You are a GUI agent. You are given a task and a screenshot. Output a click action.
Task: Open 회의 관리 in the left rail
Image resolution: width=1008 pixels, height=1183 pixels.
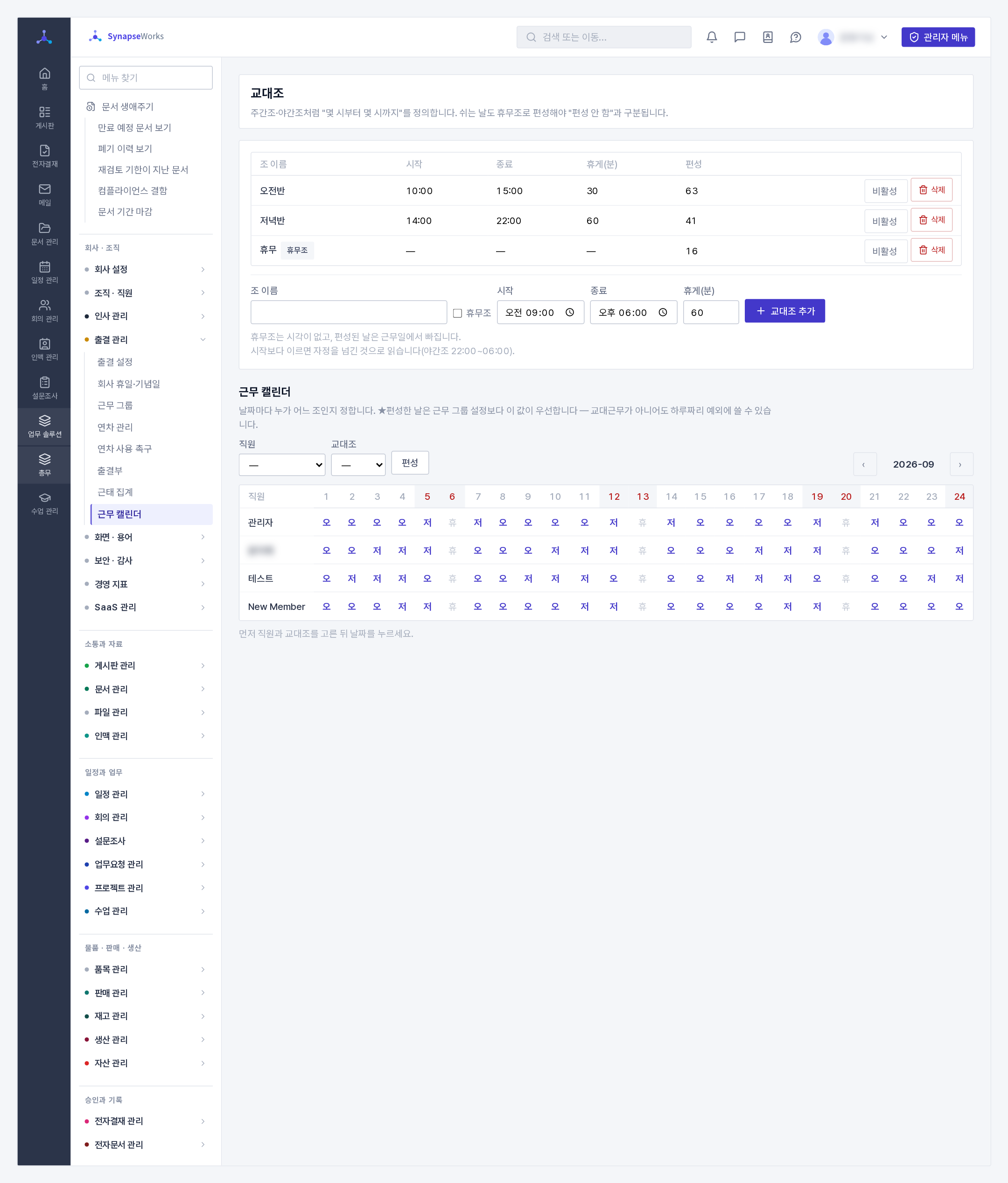pos(44,311)
